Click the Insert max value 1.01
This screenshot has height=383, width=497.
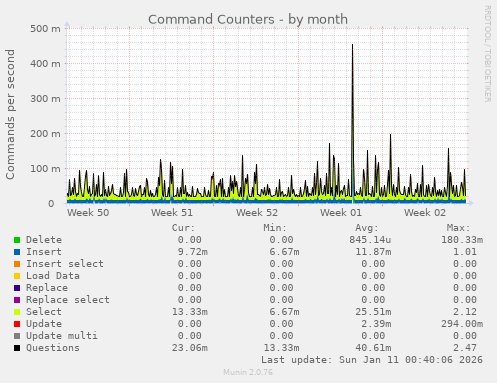(465, 252)
